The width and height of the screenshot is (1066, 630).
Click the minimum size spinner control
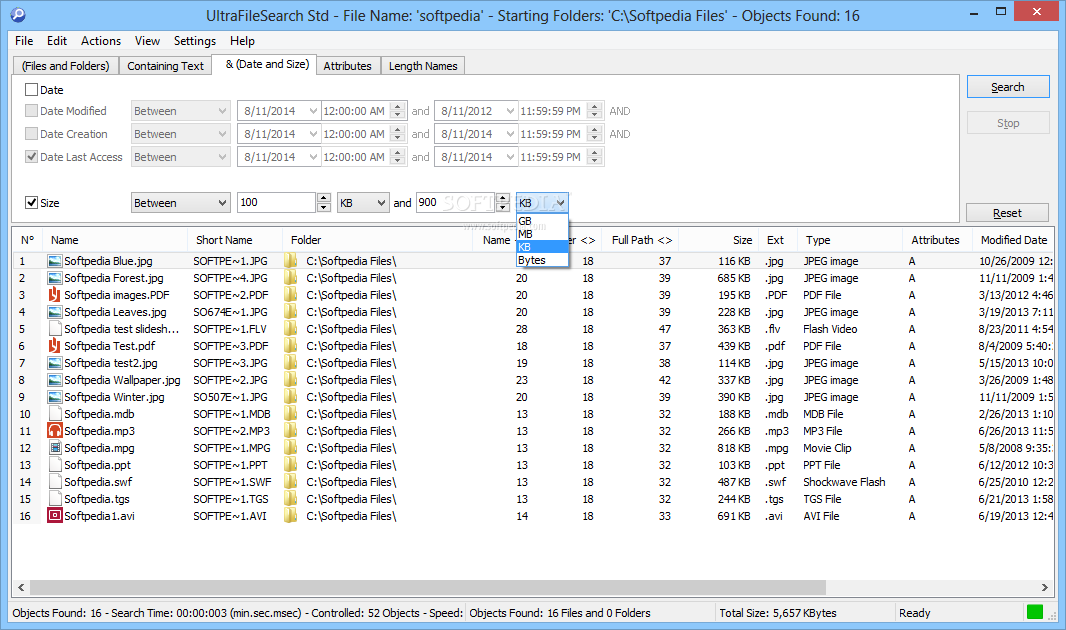point(324,203)
